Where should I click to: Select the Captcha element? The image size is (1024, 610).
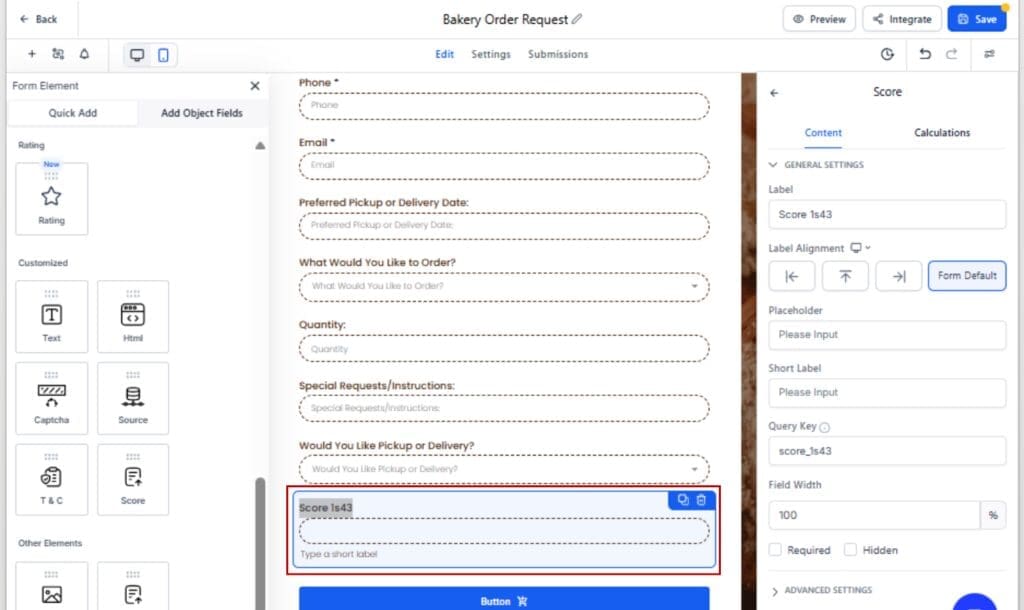click(51, 398)
